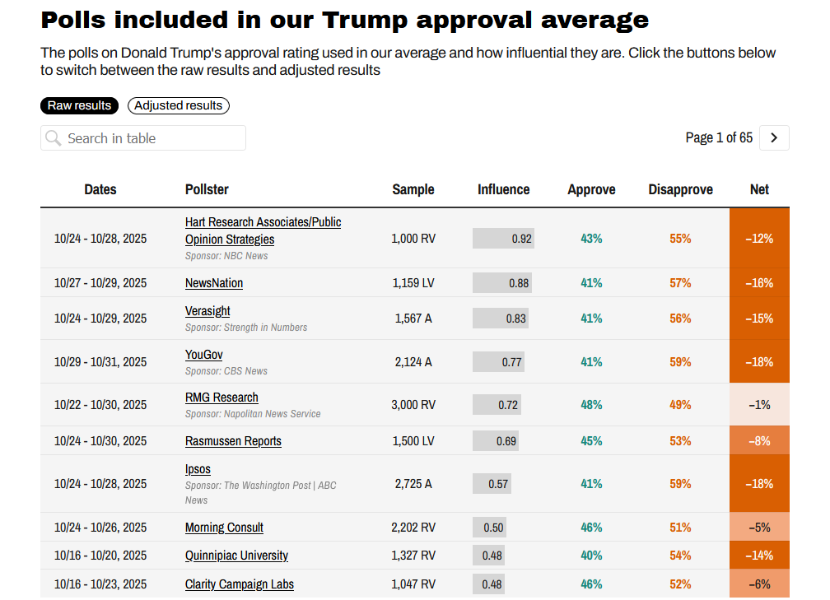Open the Verasight pollster link

208,311
